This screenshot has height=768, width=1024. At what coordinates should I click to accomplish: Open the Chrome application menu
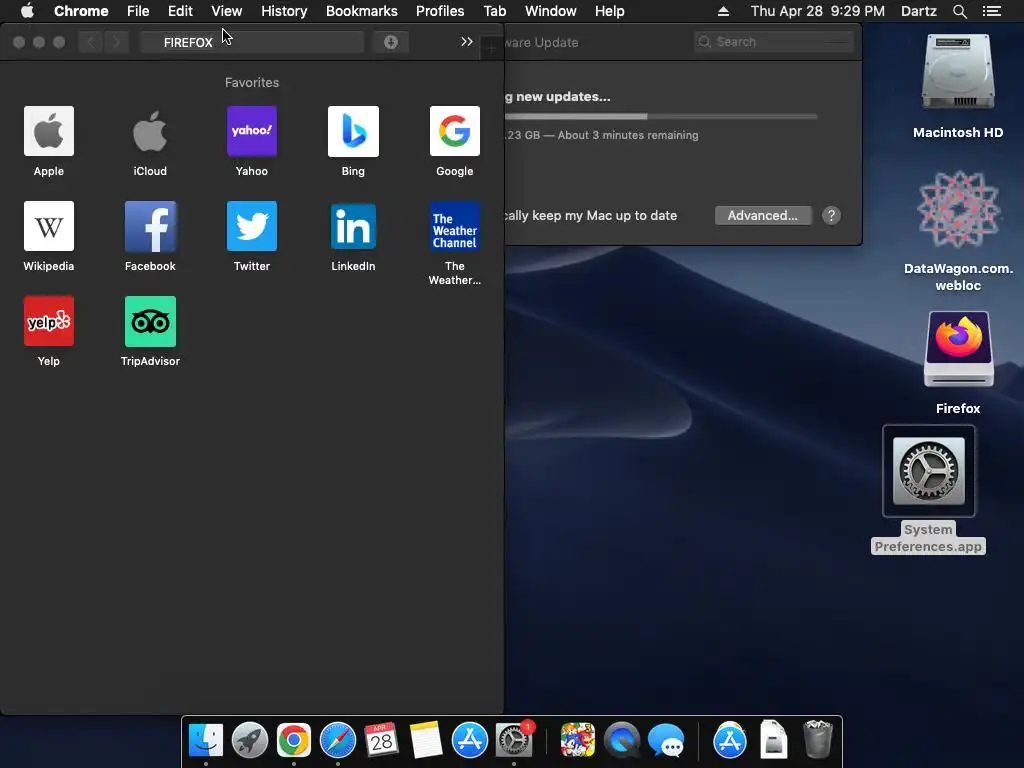(81, 11)
